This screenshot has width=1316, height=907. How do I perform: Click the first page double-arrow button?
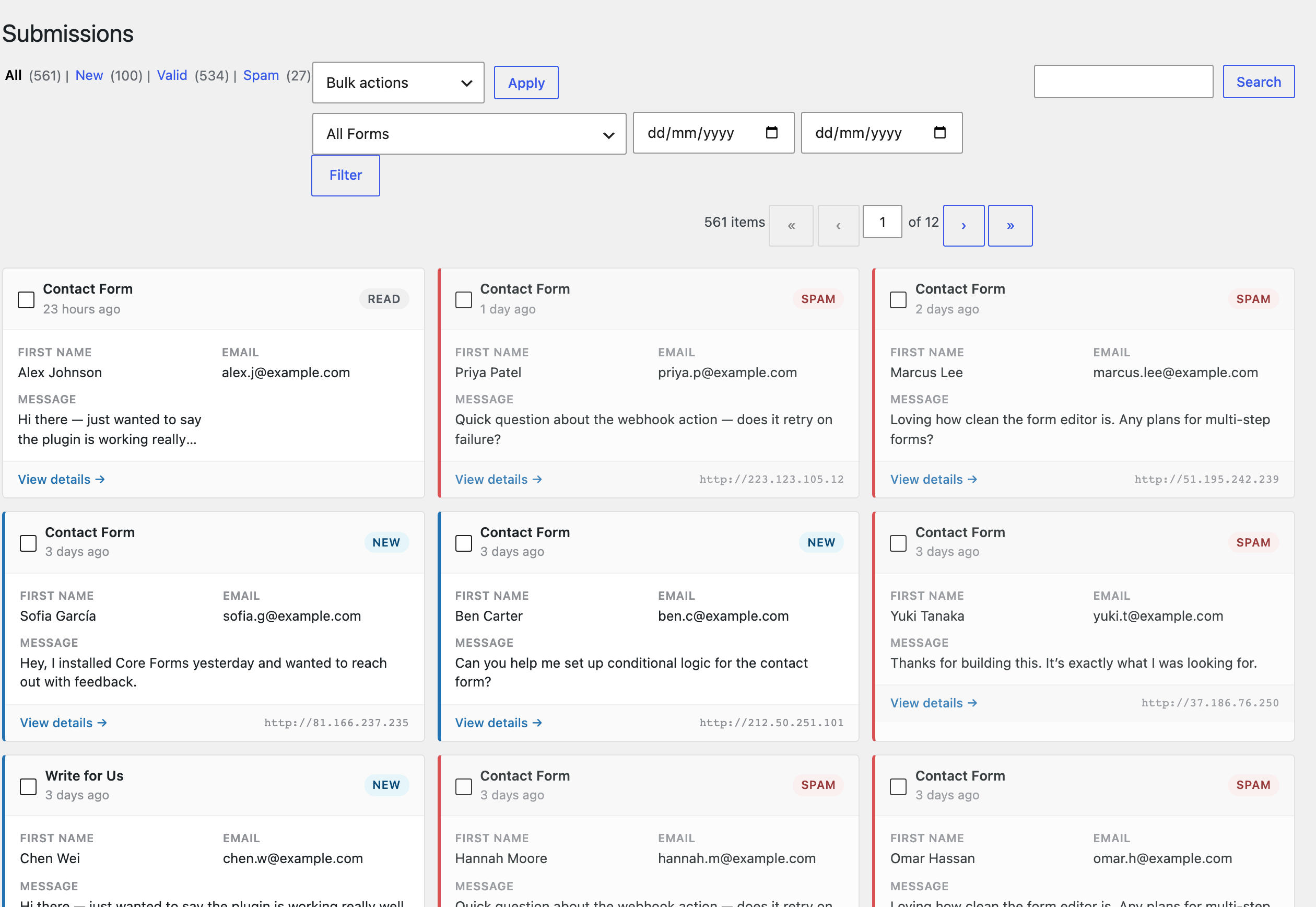791,226
